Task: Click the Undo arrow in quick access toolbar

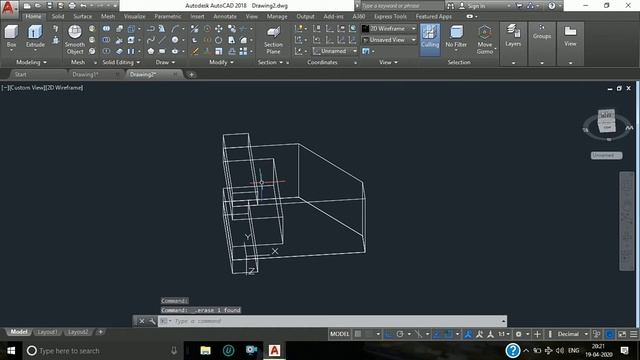Action: click(x=83, y=6)
